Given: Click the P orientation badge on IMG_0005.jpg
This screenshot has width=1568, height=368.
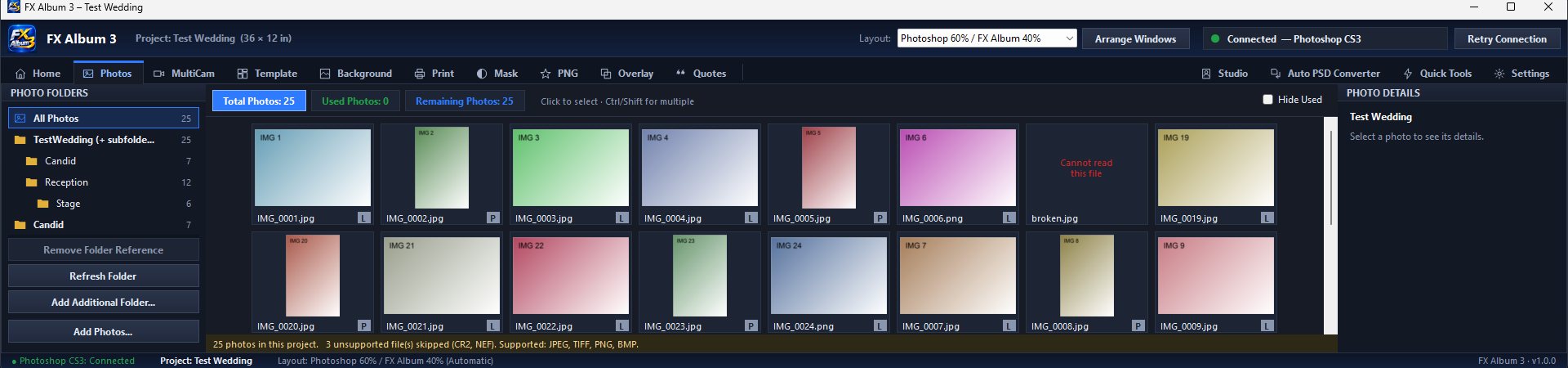Looking at the screenshot, I should (x=880, y=218).
